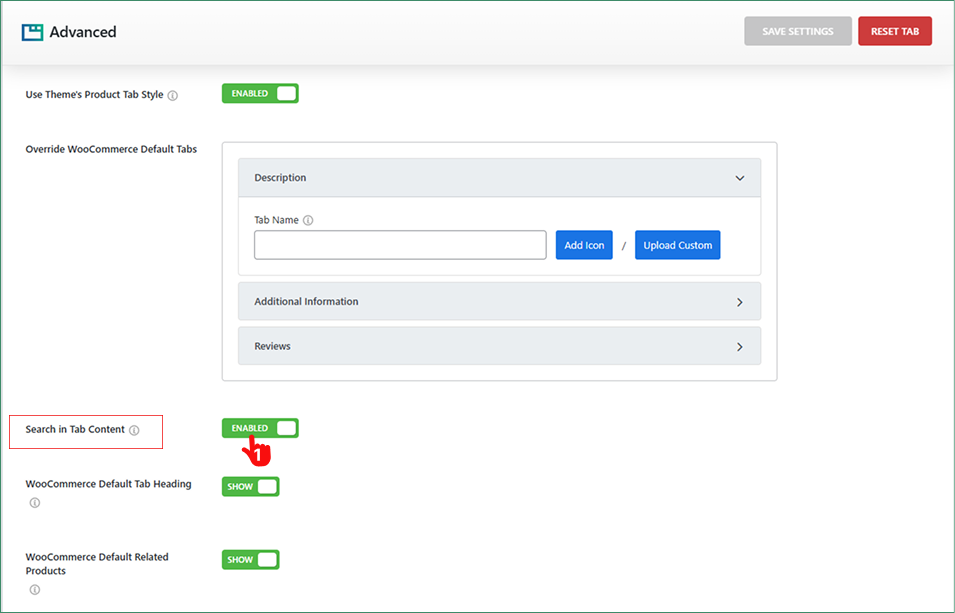Select the Reviews accordion title text
Screen dimensions: 955x613
point(272,347)
